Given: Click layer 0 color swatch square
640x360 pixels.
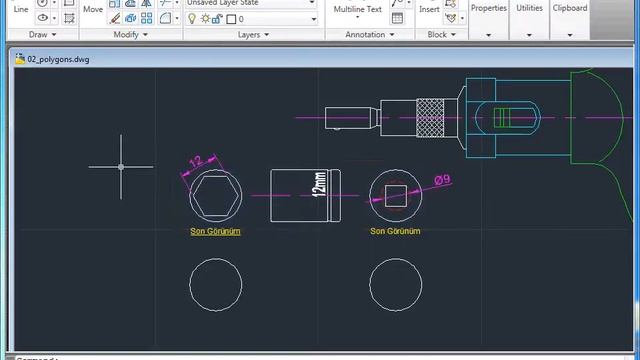Looking at the screenshot, I should (231, 19).
